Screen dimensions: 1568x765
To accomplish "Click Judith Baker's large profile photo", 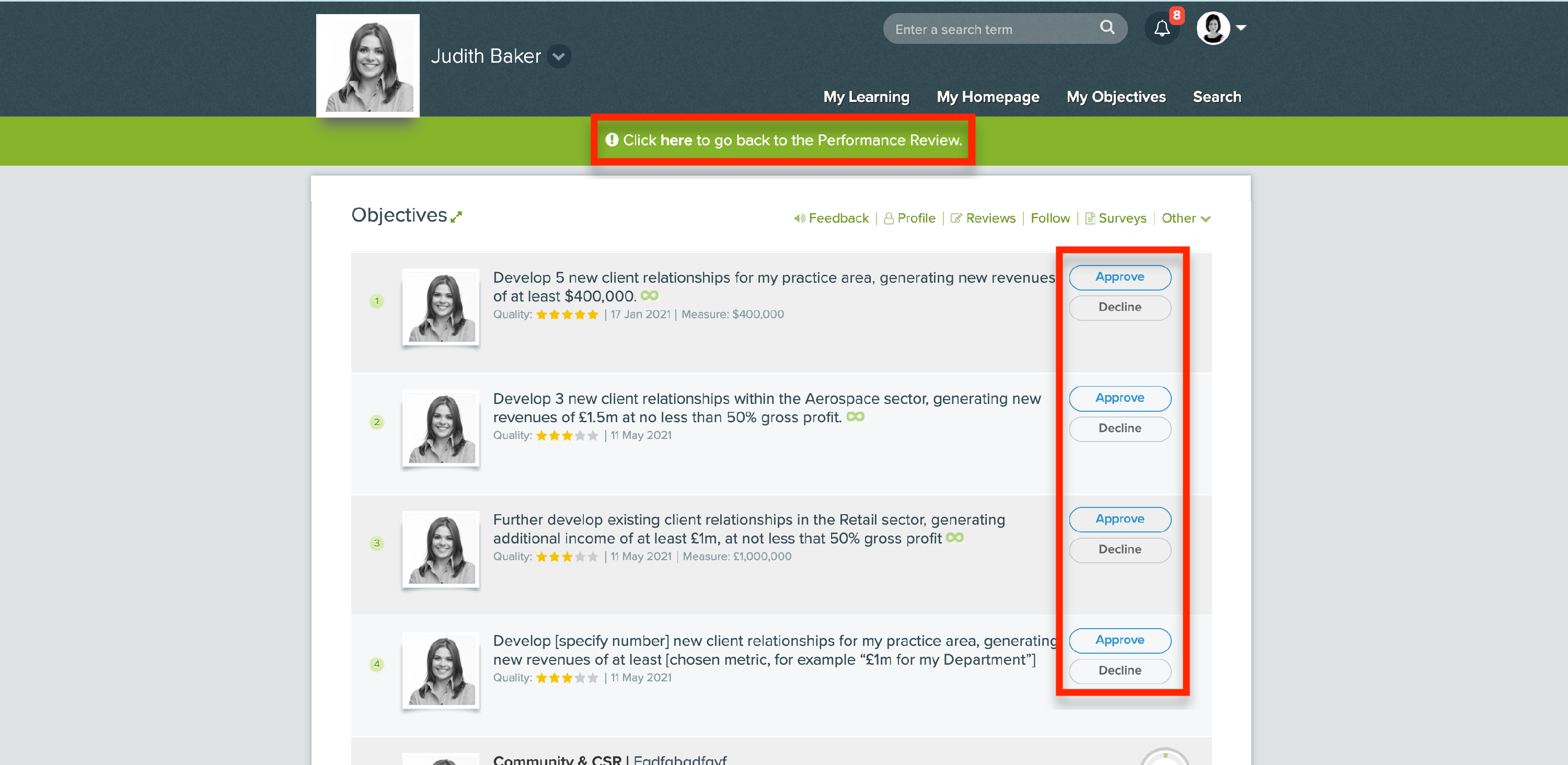I will click(x=368, y=66).
